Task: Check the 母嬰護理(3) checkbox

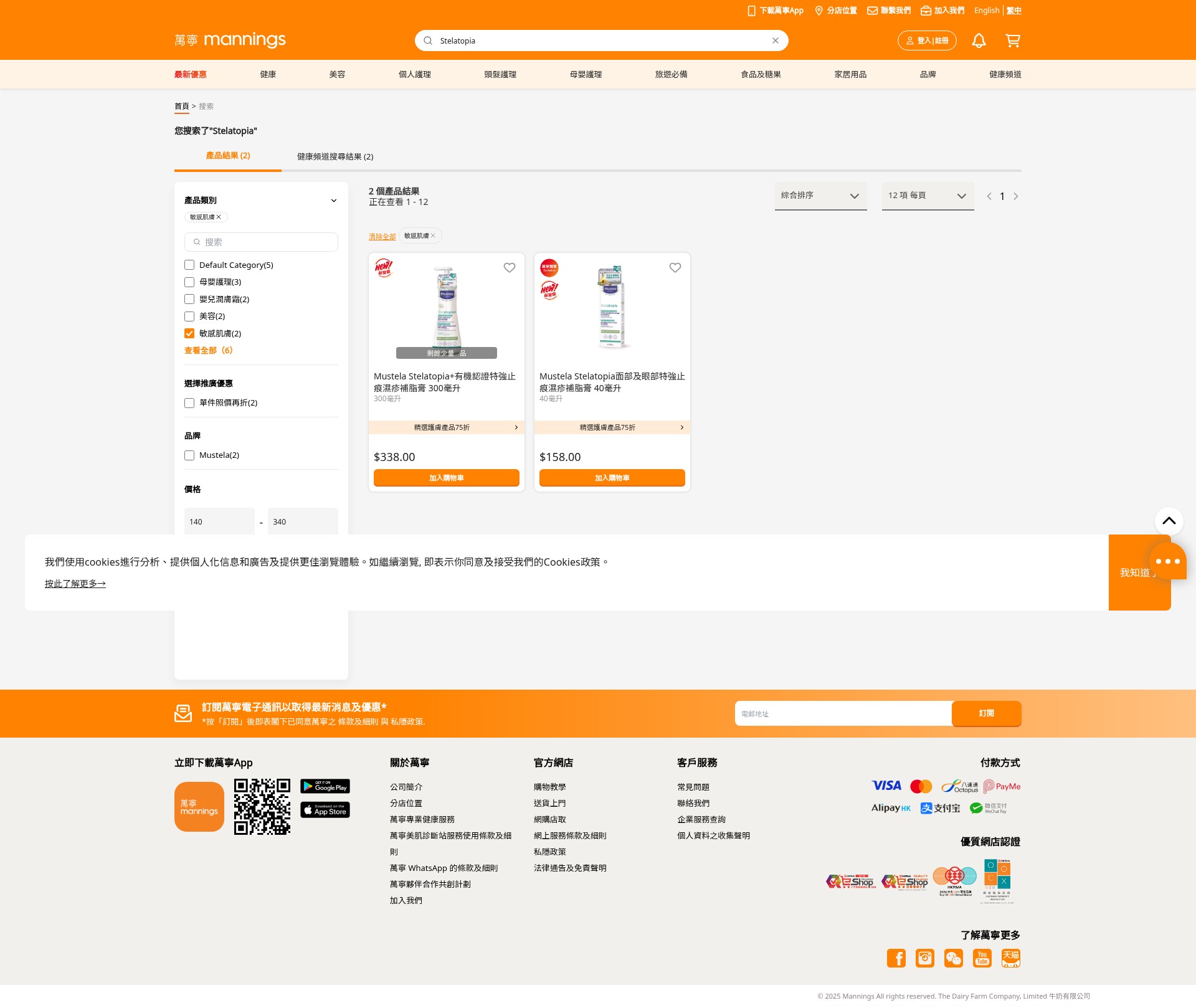Action: point(189,282)
